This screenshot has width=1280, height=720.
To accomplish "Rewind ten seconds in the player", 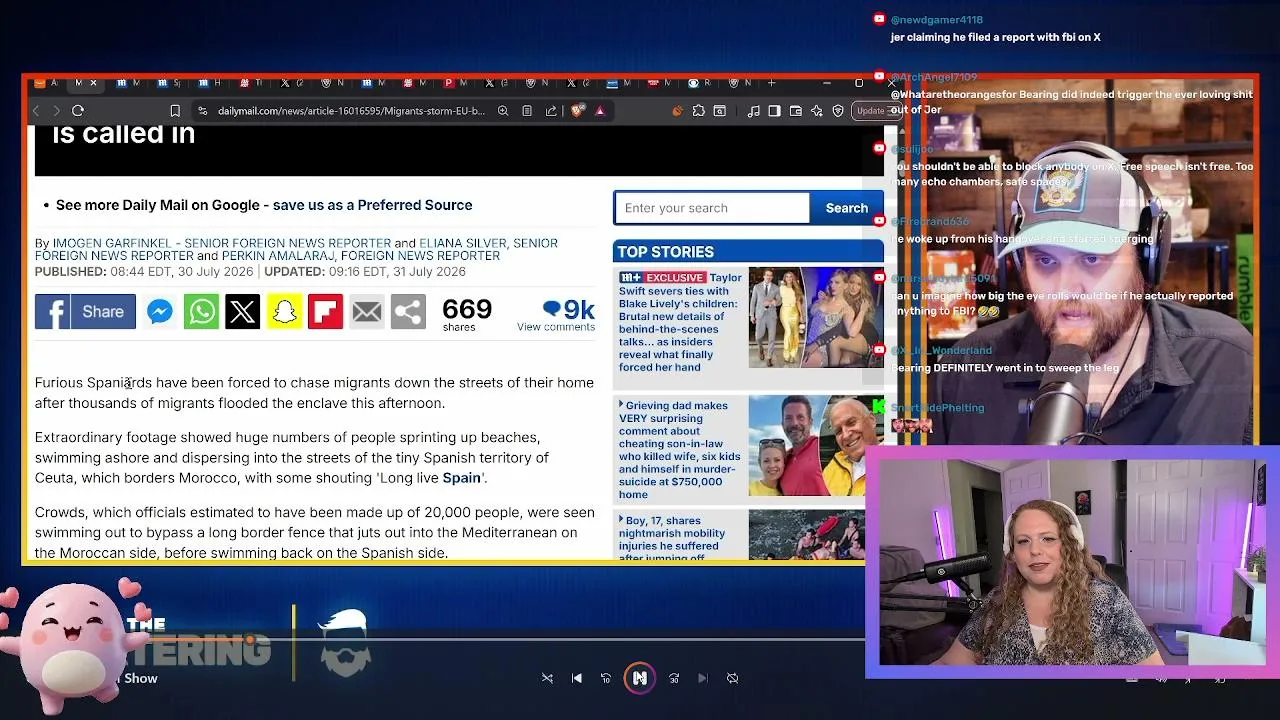I will [606, 678].
